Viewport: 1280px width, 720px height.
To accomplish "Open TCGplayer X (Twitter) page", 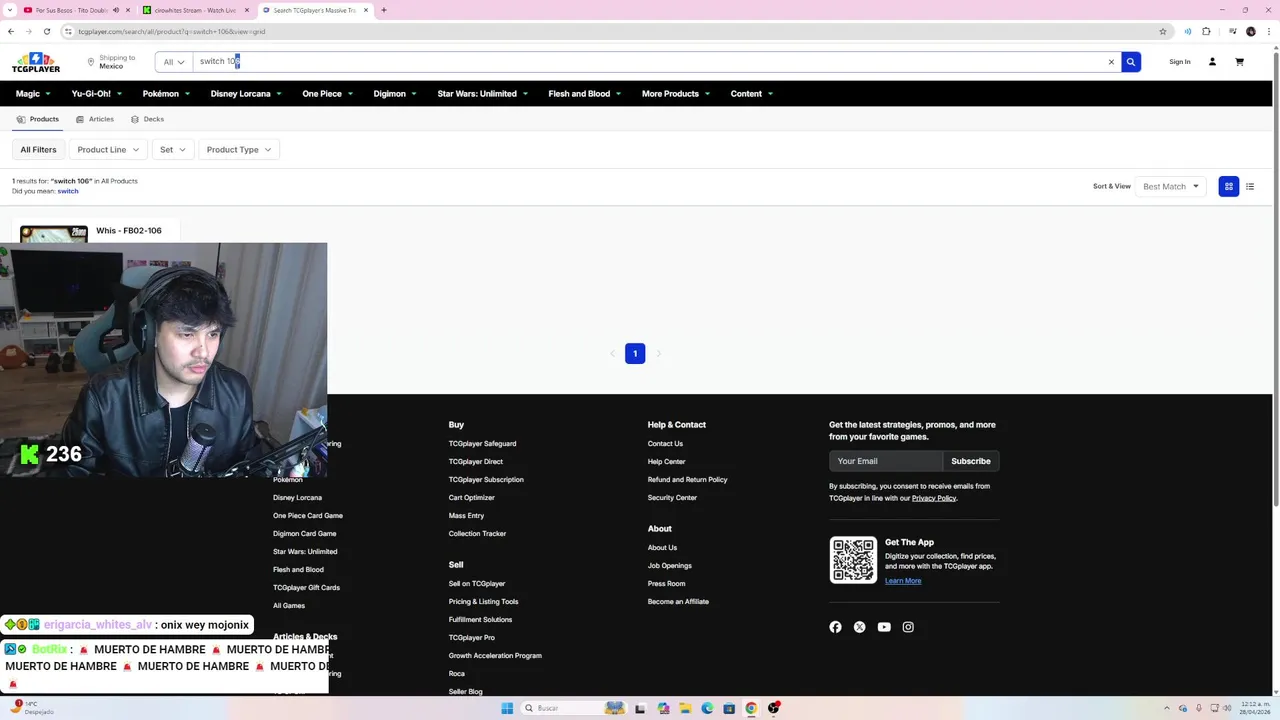I will tap(860, 627).
